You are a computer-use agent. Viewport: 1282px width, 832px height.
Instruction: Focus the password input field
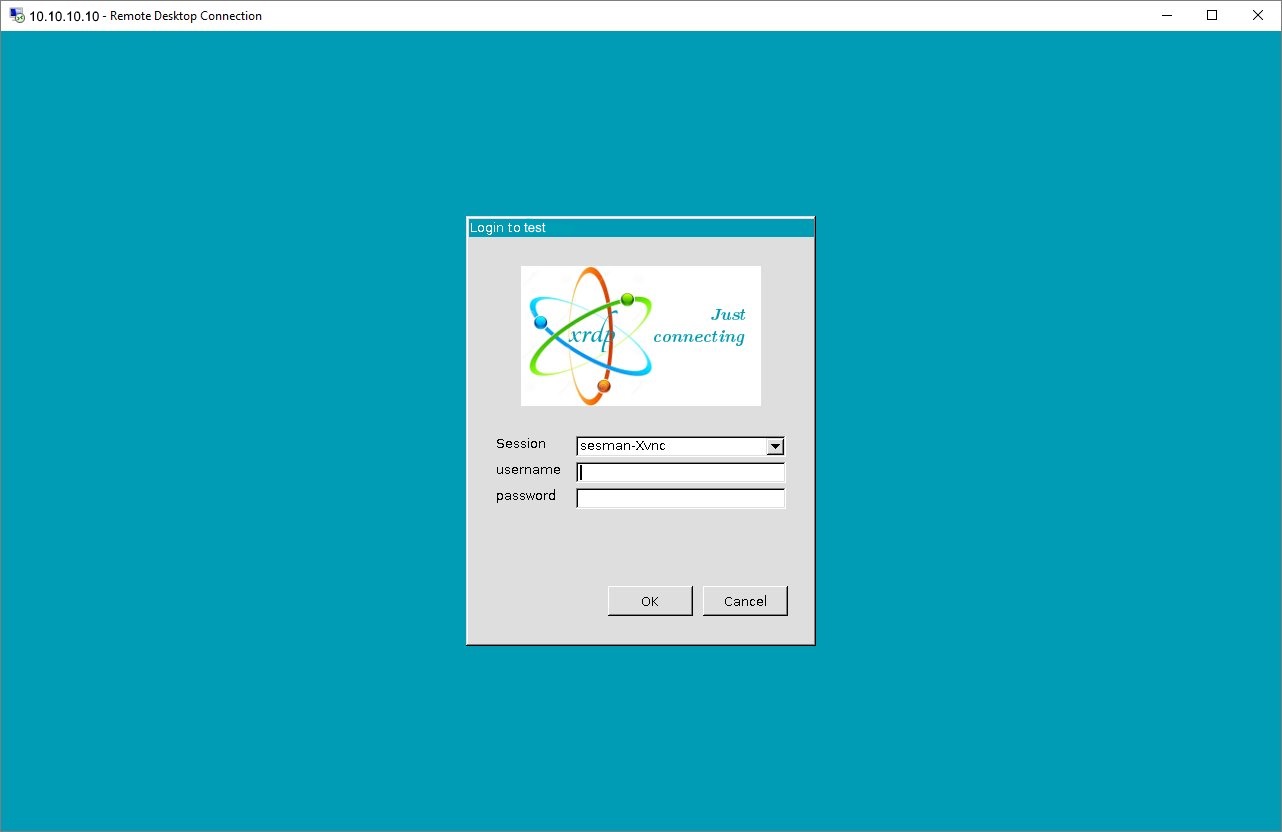680,498
